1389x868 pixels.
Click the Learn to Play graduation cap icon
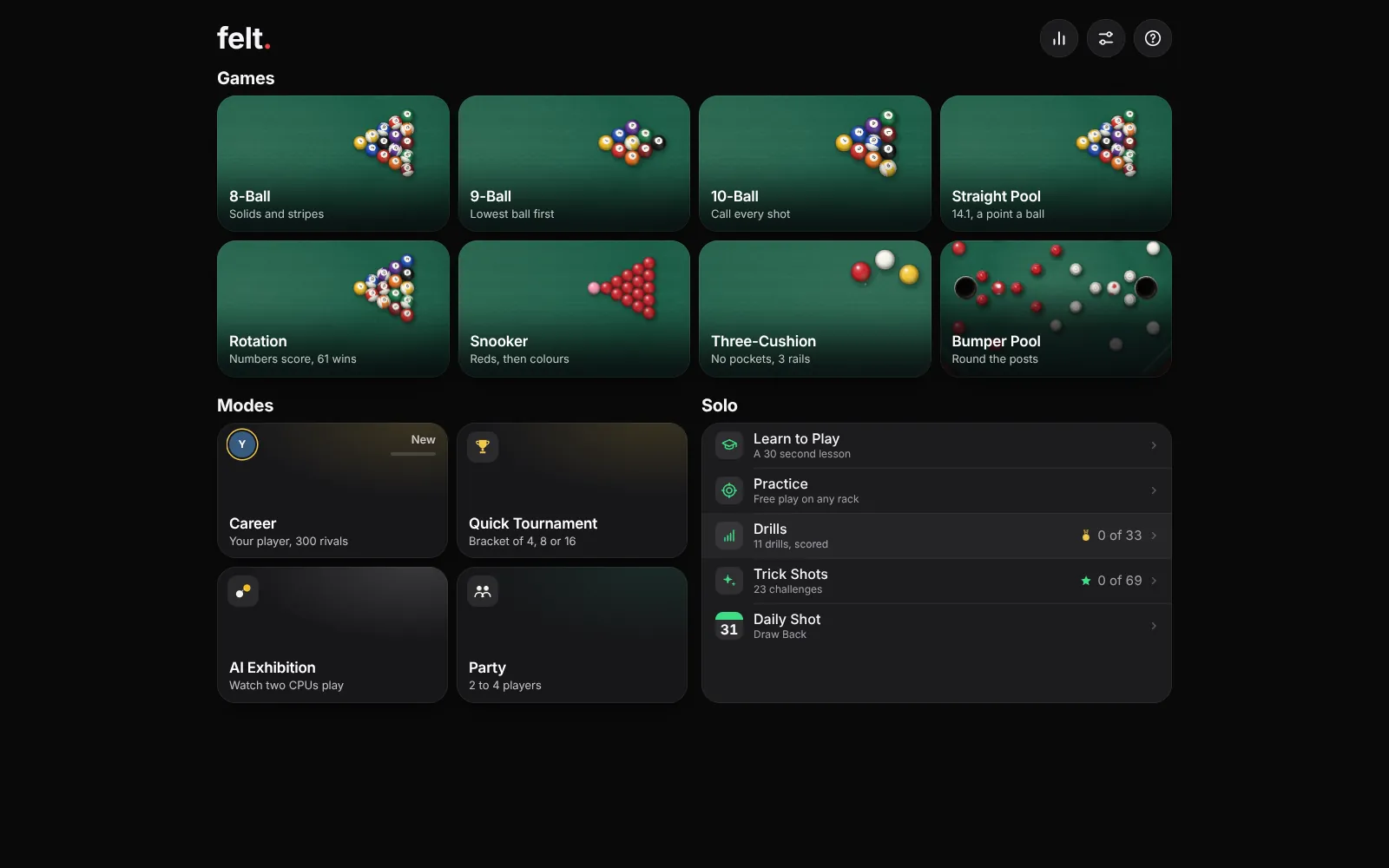tap(729, 445)
